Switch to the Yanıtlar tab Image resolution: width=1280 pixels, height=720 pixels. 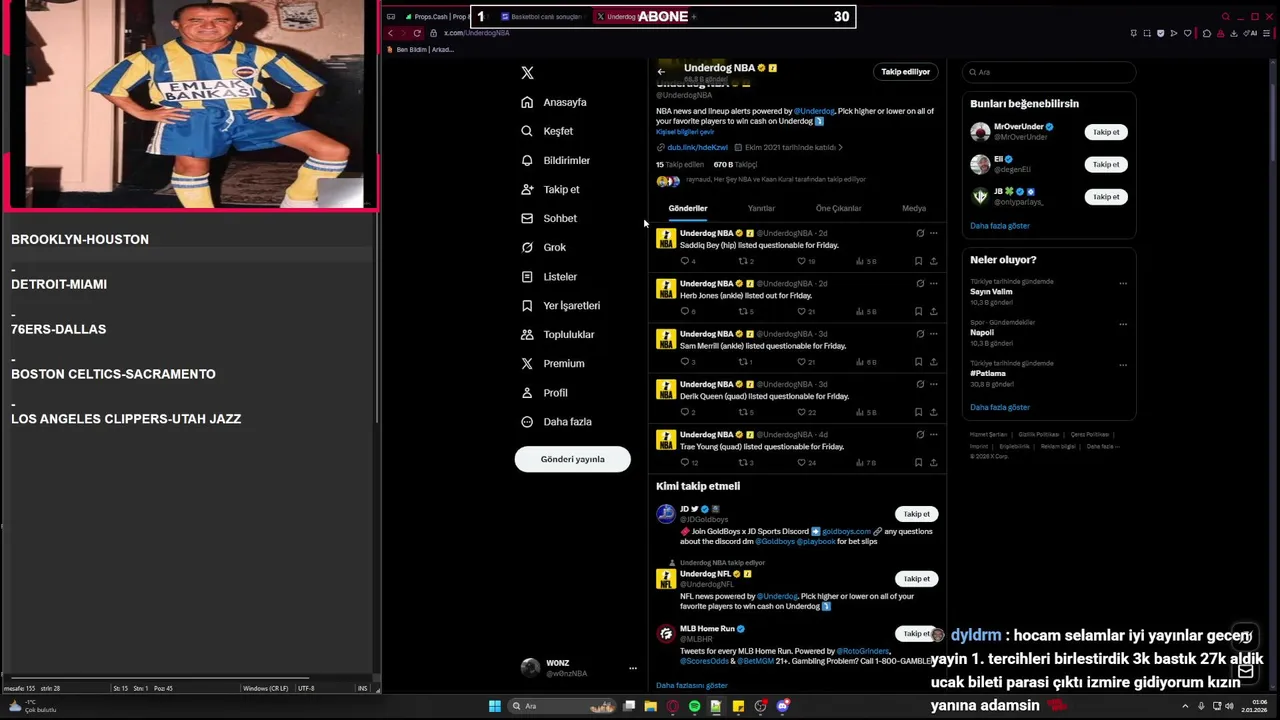tap(761, 208)
